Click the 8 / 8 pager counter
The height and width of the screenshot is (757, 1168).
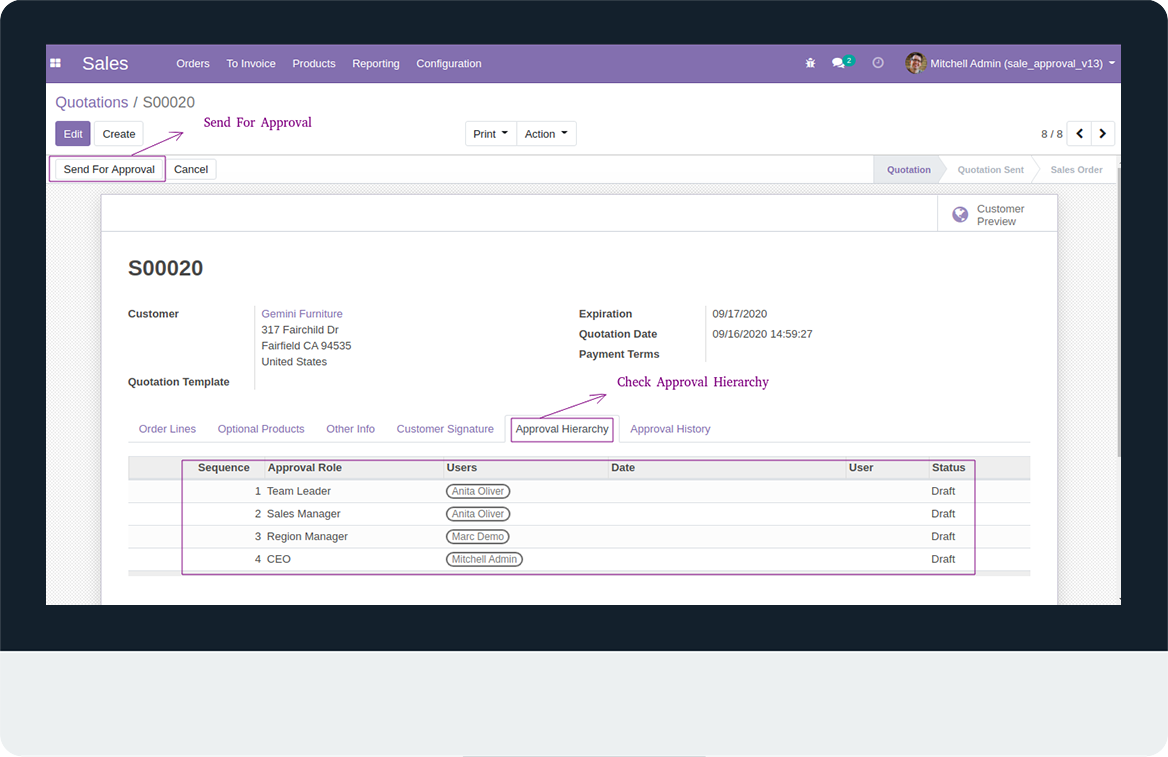point(1051,134)
